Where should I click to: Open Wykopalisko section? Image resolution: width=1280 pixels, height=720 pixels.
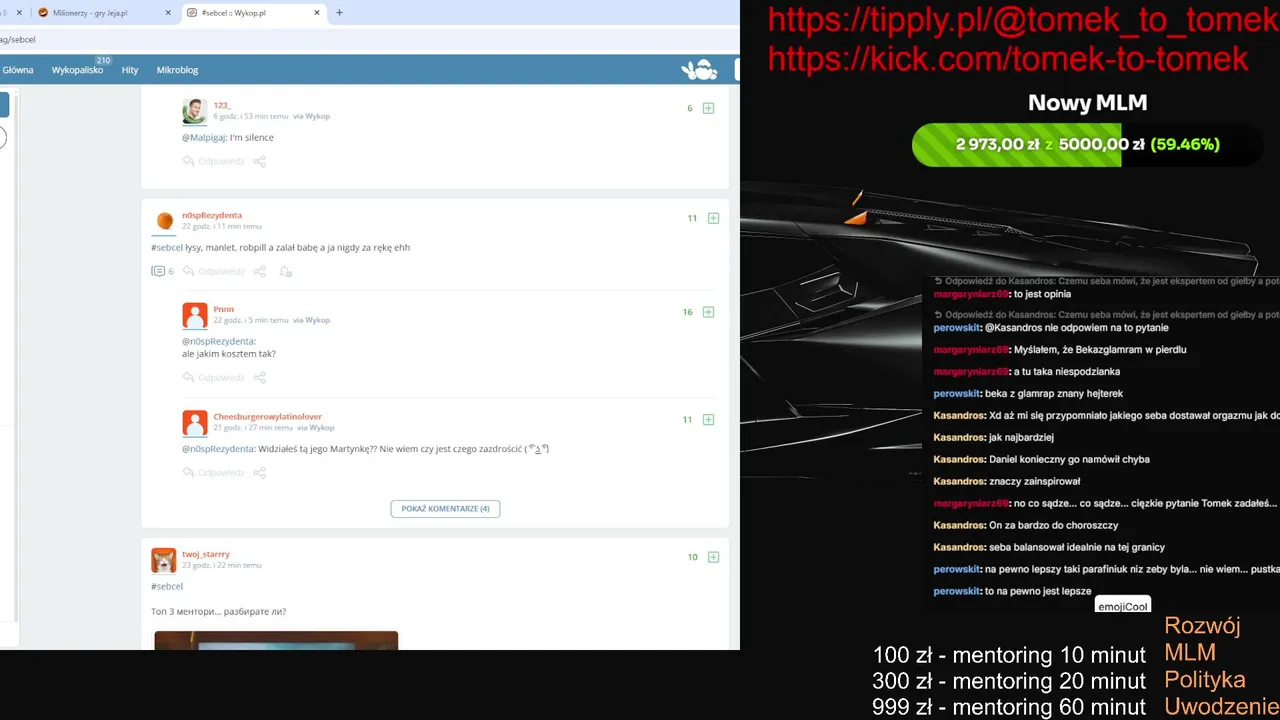[x=78, y=70]
